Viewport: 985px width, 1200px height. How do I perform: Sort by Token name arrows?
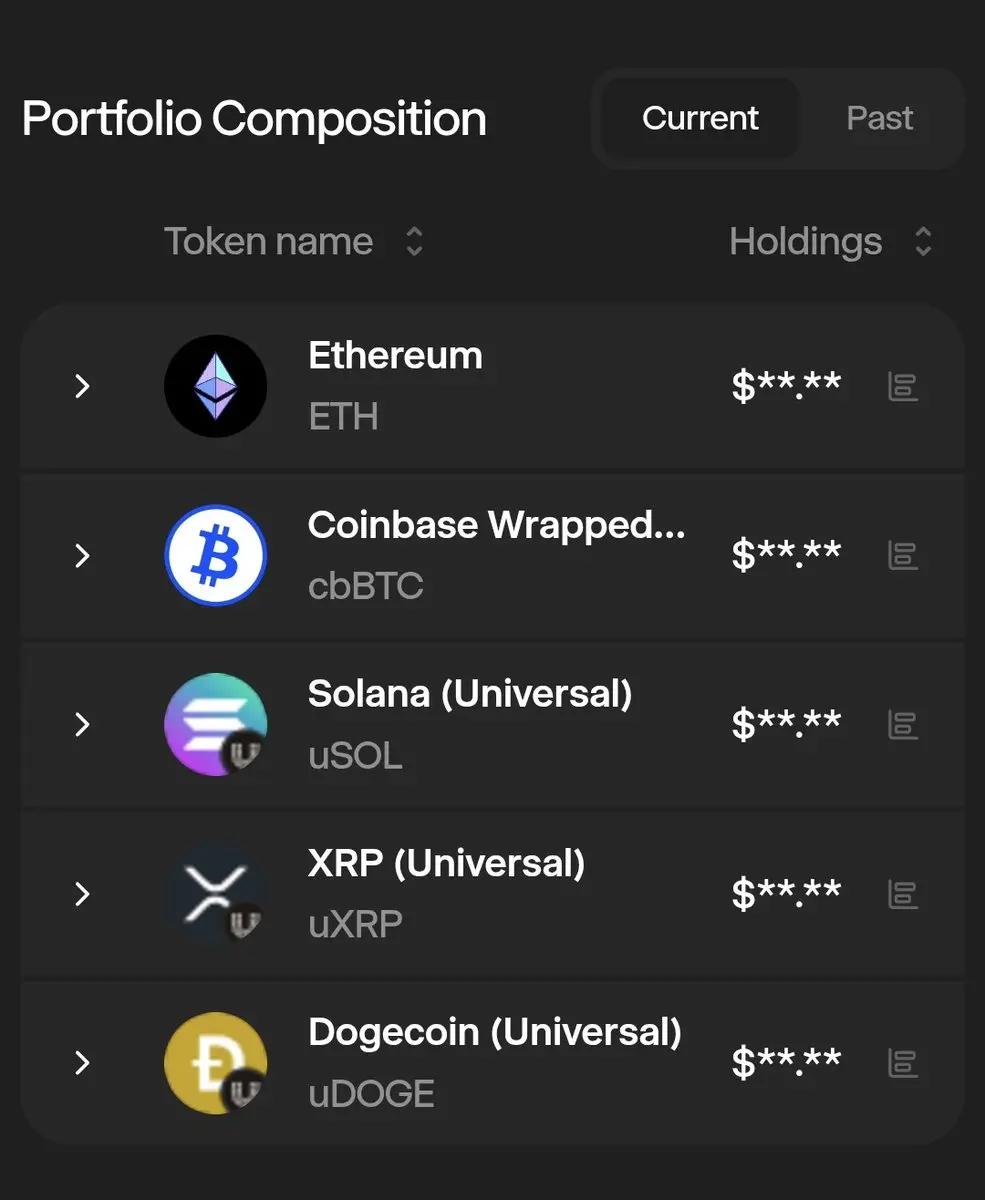[x=414, y=241]
